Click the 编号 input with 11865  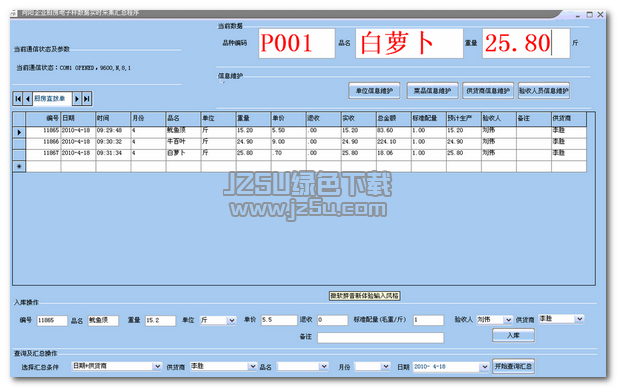click(x=52, y=320)
